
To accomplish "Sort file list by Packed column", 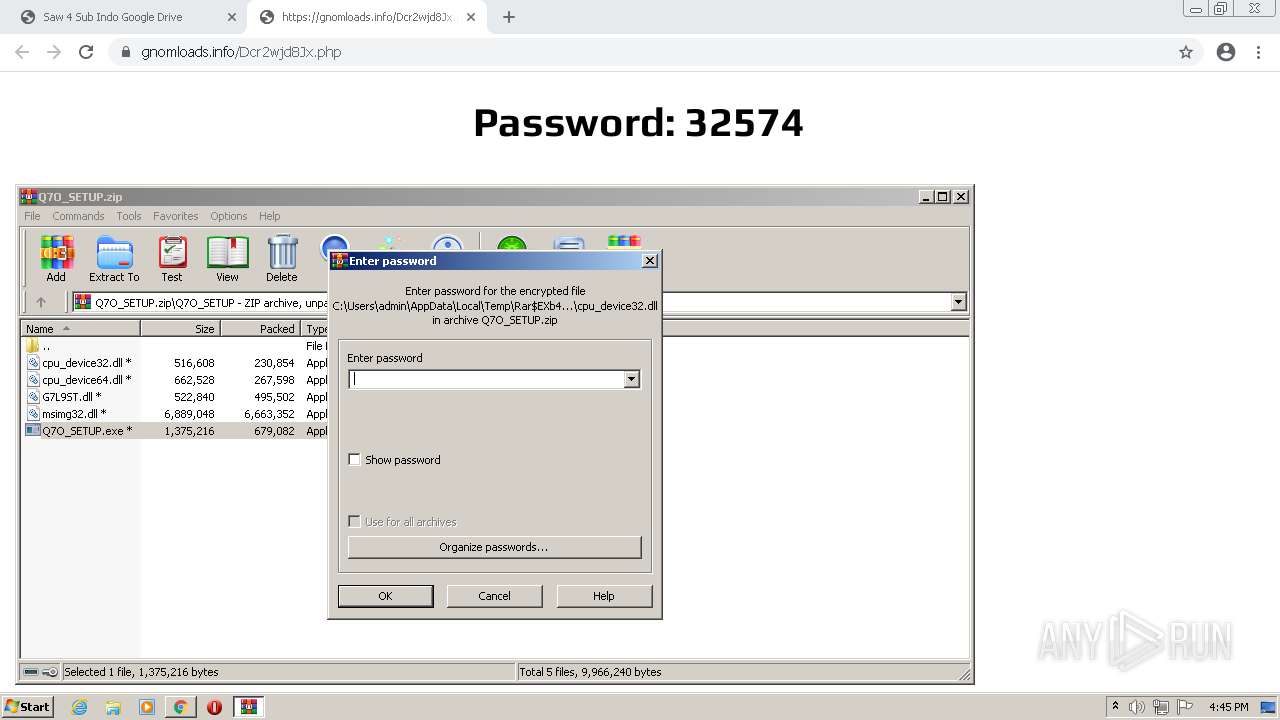I will (x=260, y=329).
